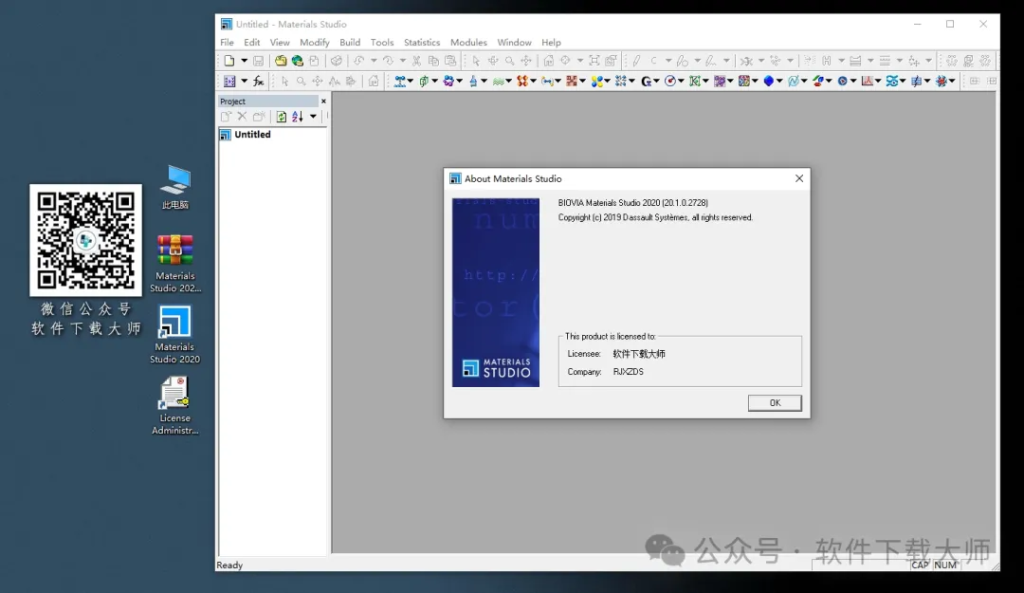
Task: Open the Build menu
Action: coord(350,43)
